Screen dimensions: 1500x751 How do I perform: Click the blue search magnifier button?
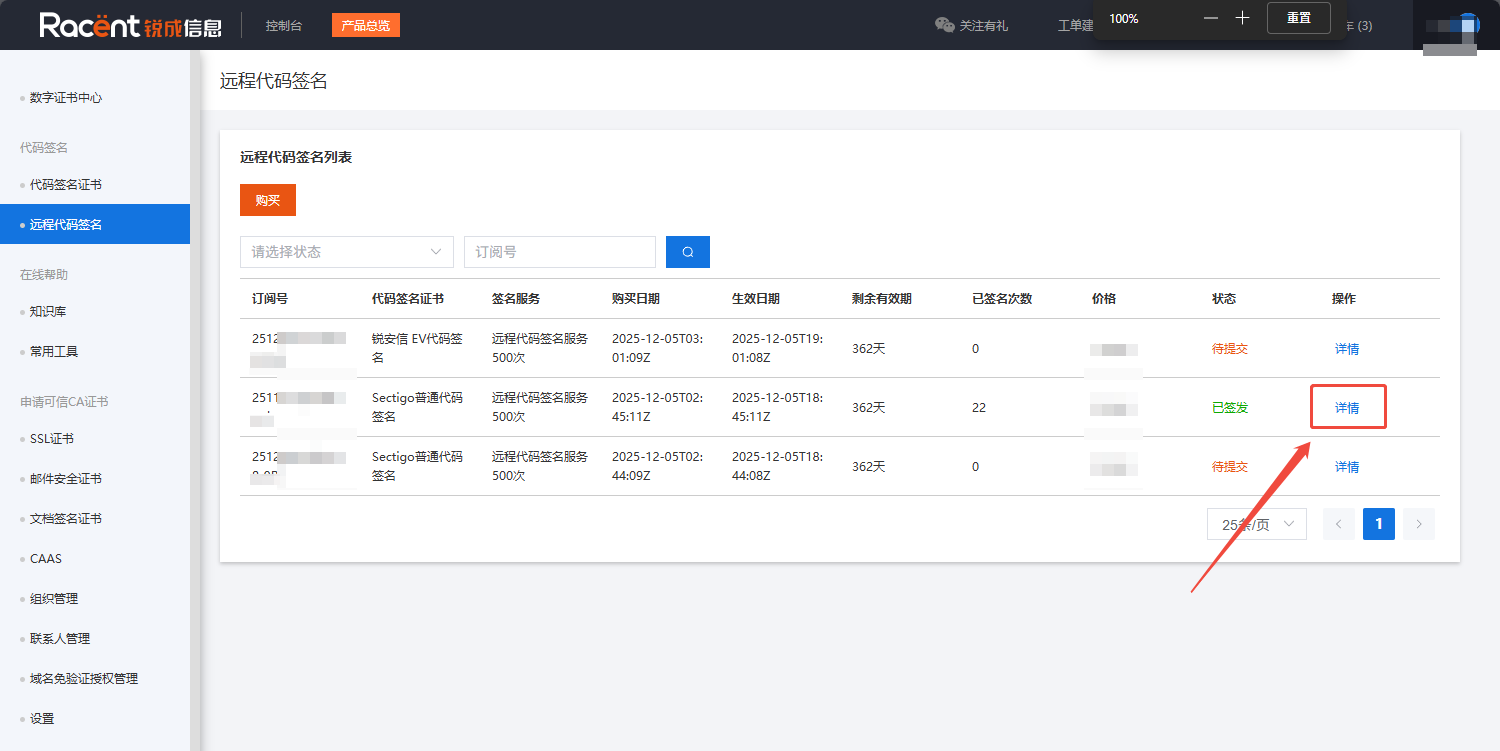687,252
